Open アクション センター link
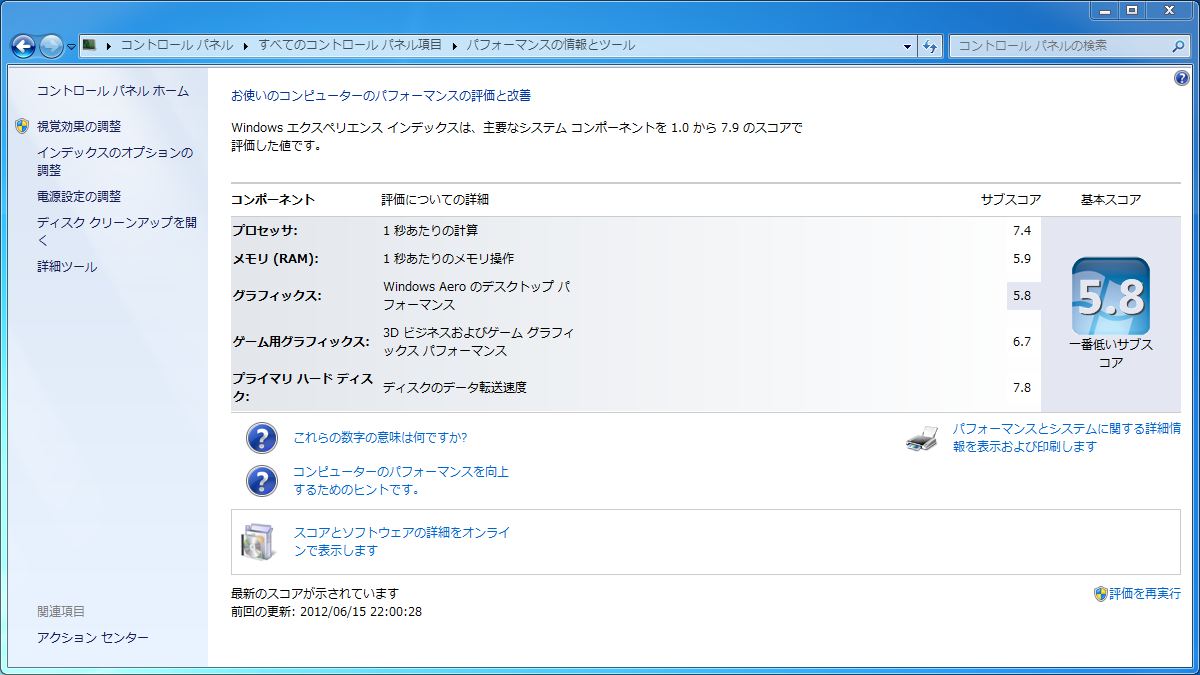Image resolution: width=1200 pixels, height=675 pixels. point(93,638)
